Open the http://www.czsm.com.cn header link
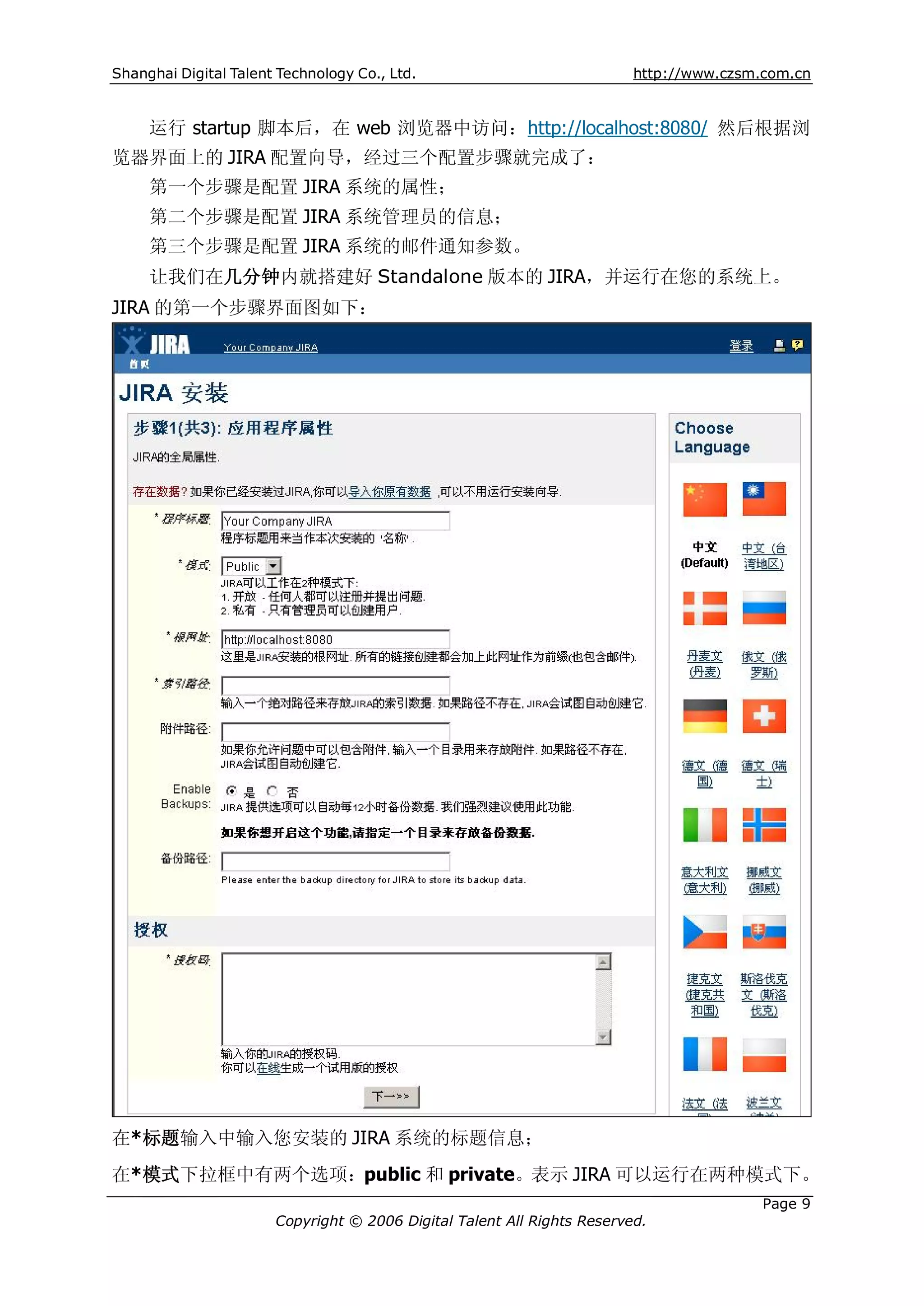924x1306 pixels. [x=722, y=74]
